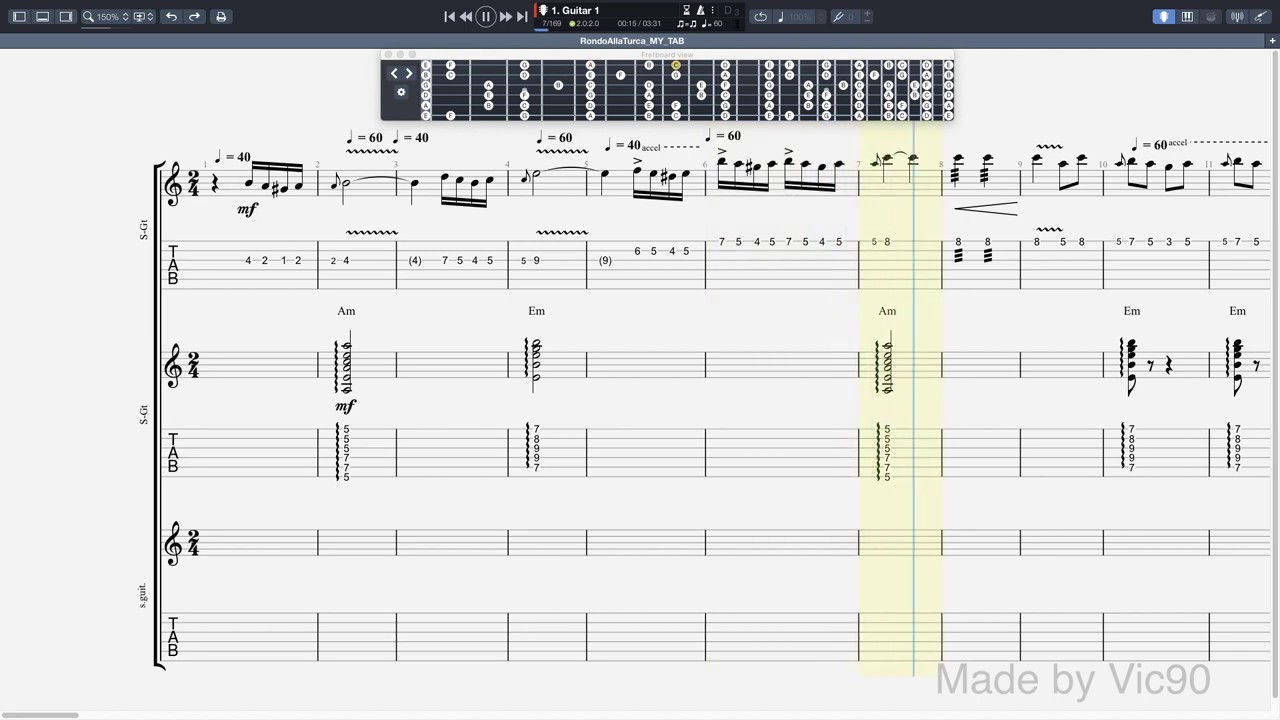Open the line-in guitar input
This screenshot has width=1280, height=720.
point(1259,16)
